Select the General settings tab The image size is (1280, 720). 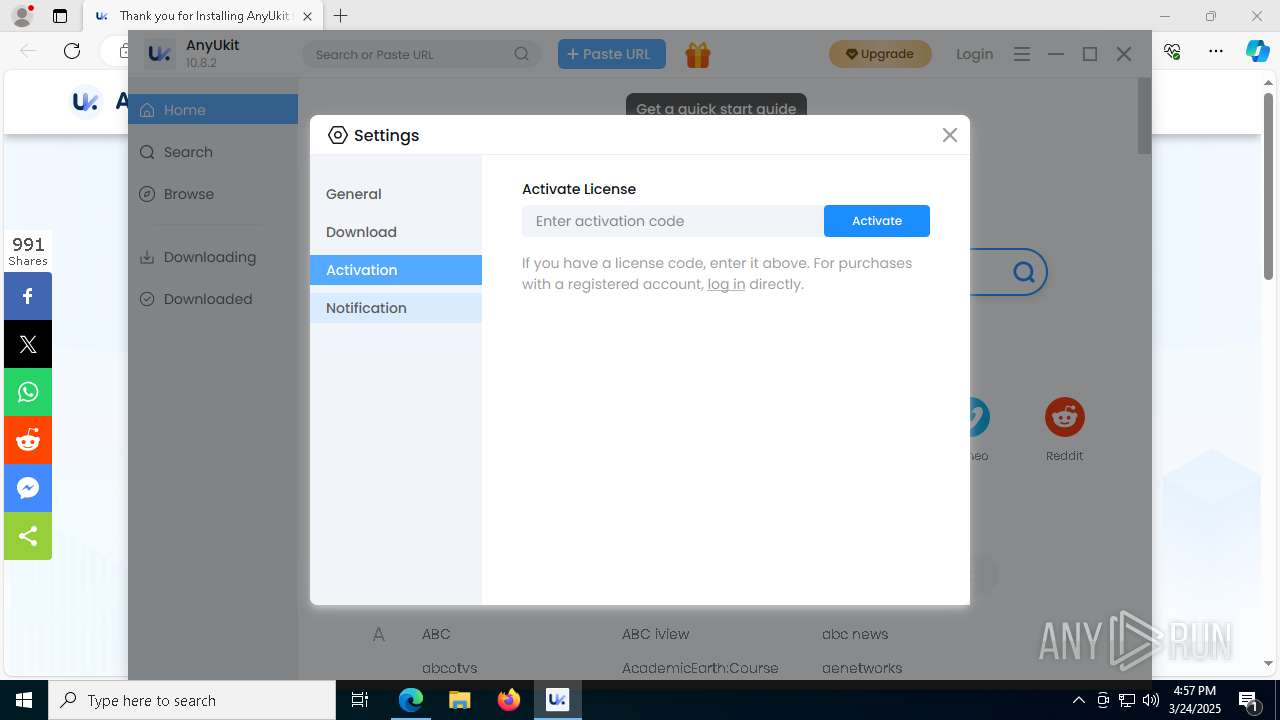point(396,194)
